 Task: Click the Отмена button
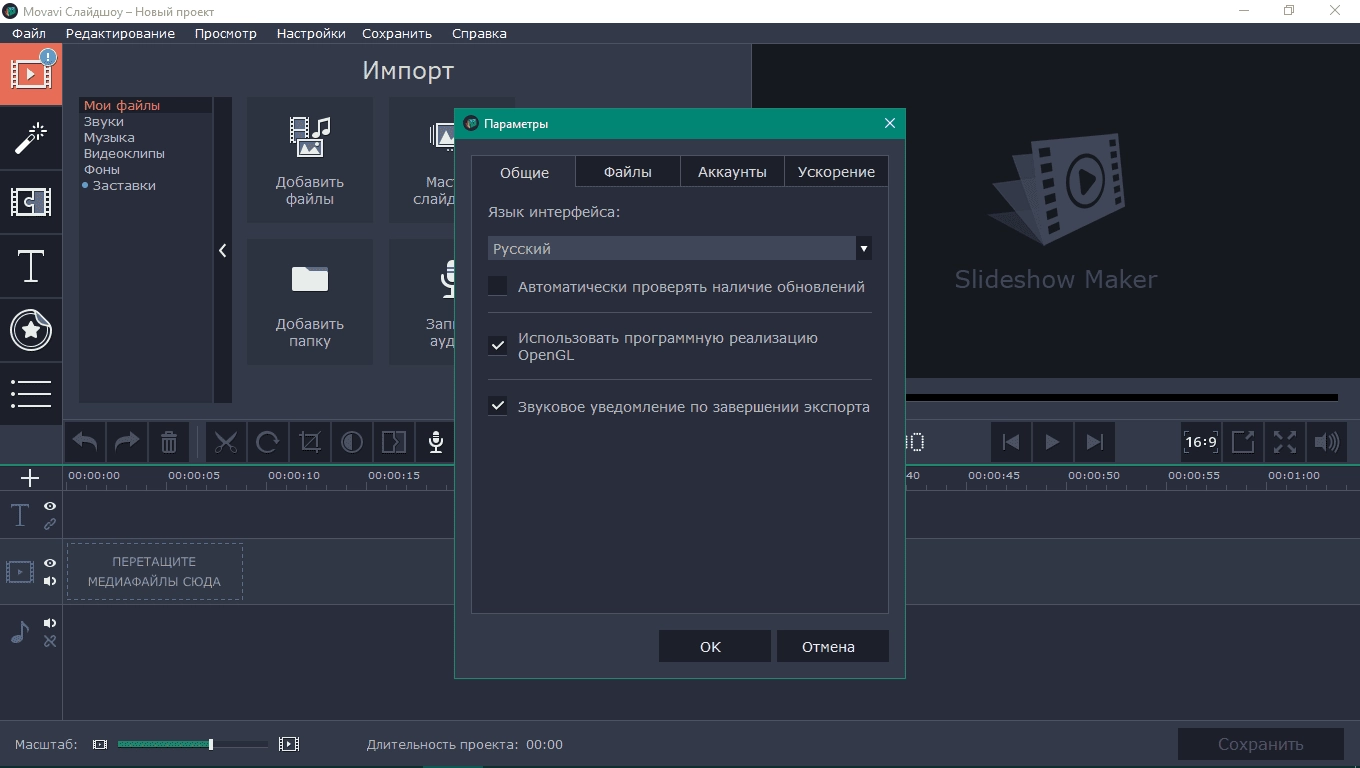(x=832, y=646)
